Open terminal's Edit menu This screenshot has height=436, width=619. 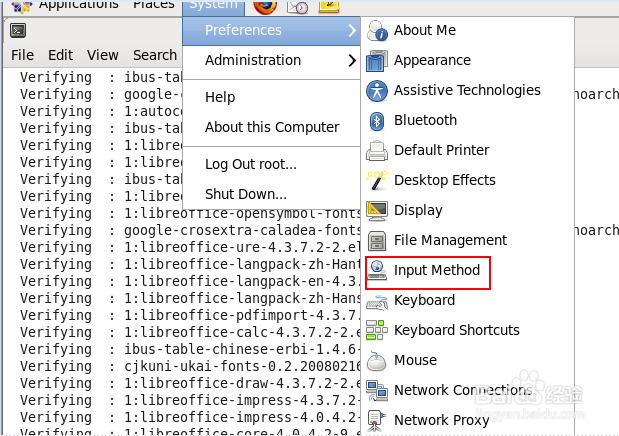(60, 55)
